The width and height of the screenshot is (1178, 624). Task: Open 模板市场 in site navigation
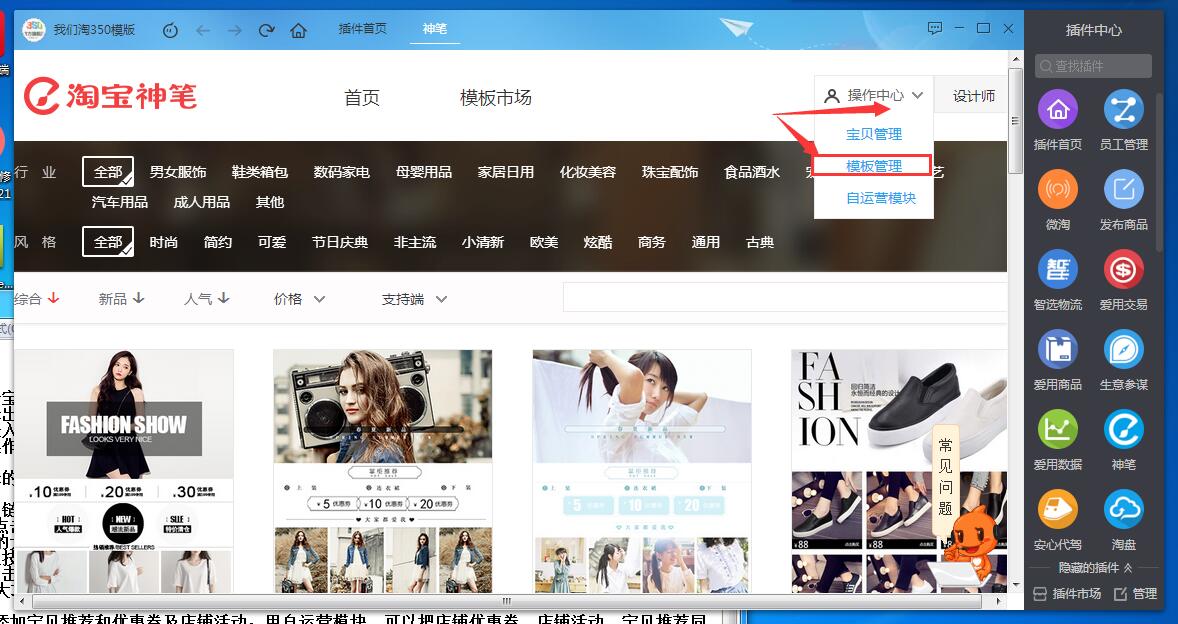click(x=496, y=98)
